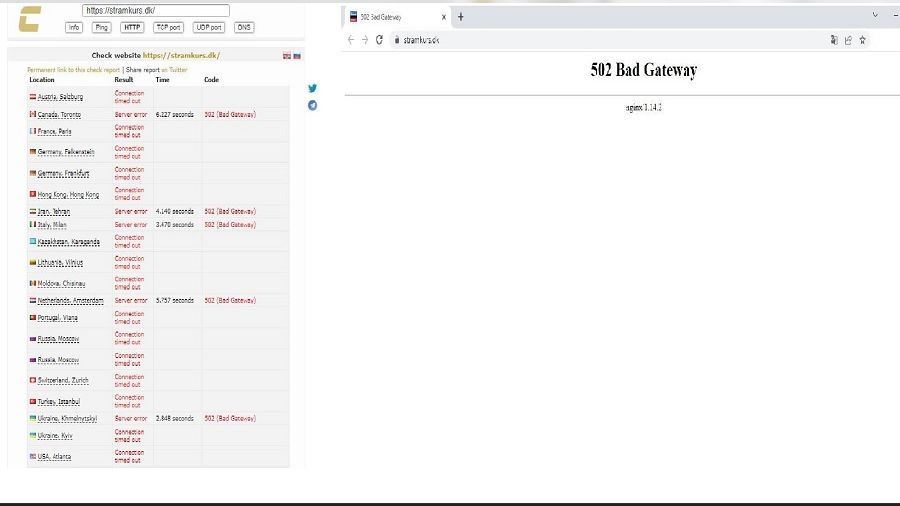Click the Ping check button
900x506 pixels.
coord(102,27)
